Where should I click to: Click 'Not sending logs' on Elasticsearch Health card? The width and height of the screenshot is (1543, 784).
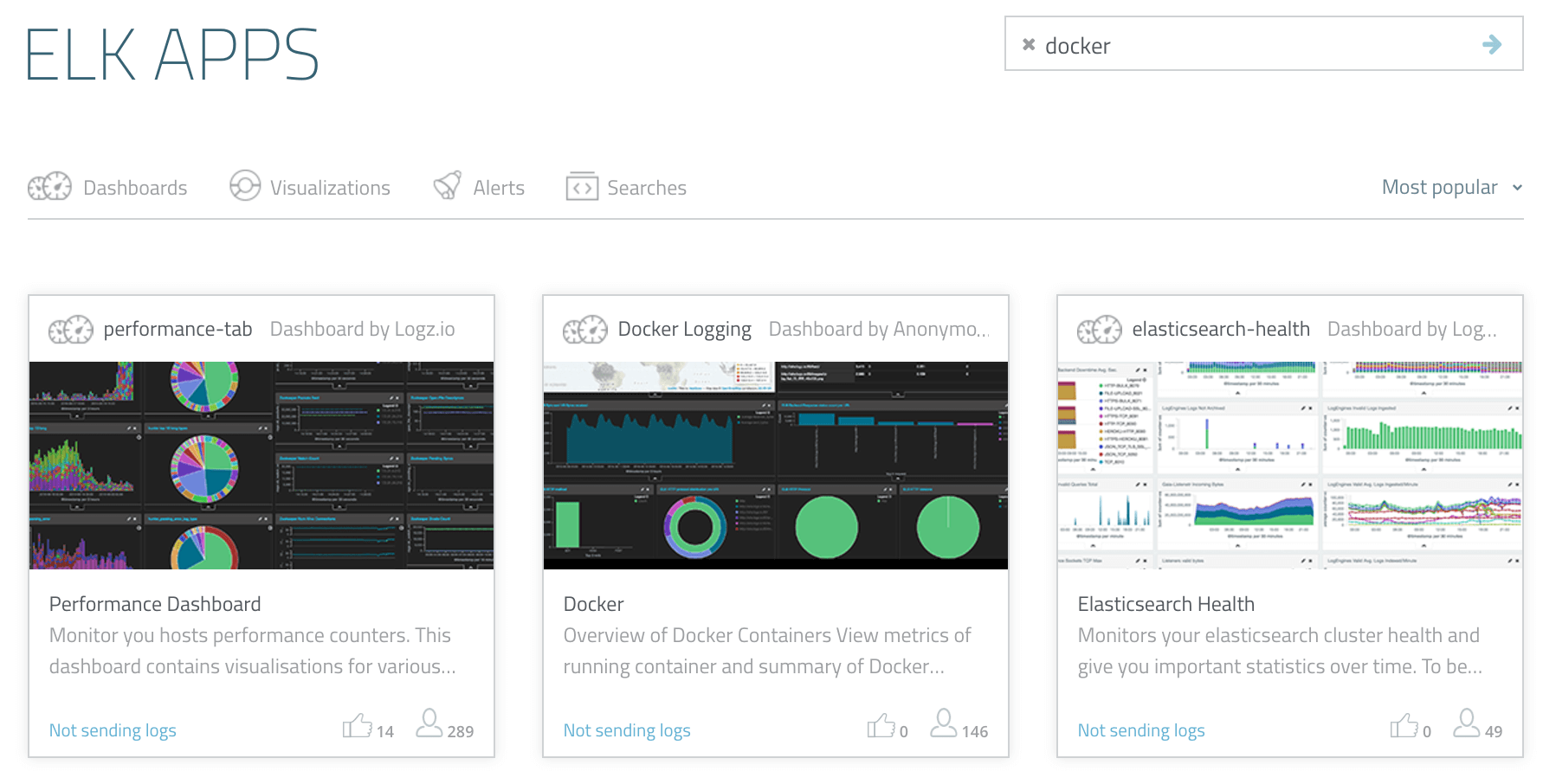click(1141, 730)
